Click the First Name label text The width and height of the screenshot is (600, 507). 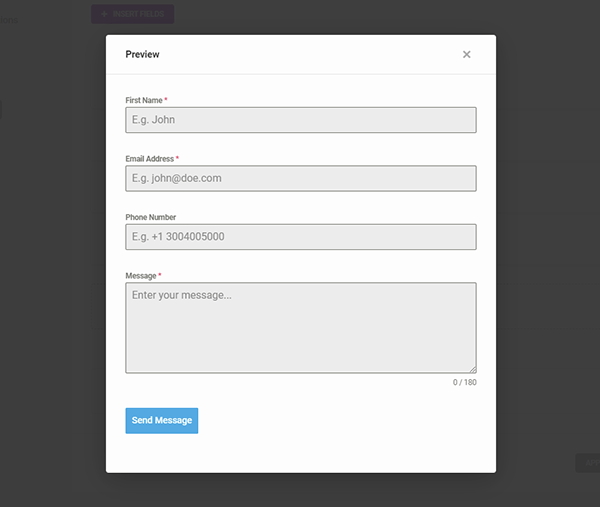click(143, 101)
